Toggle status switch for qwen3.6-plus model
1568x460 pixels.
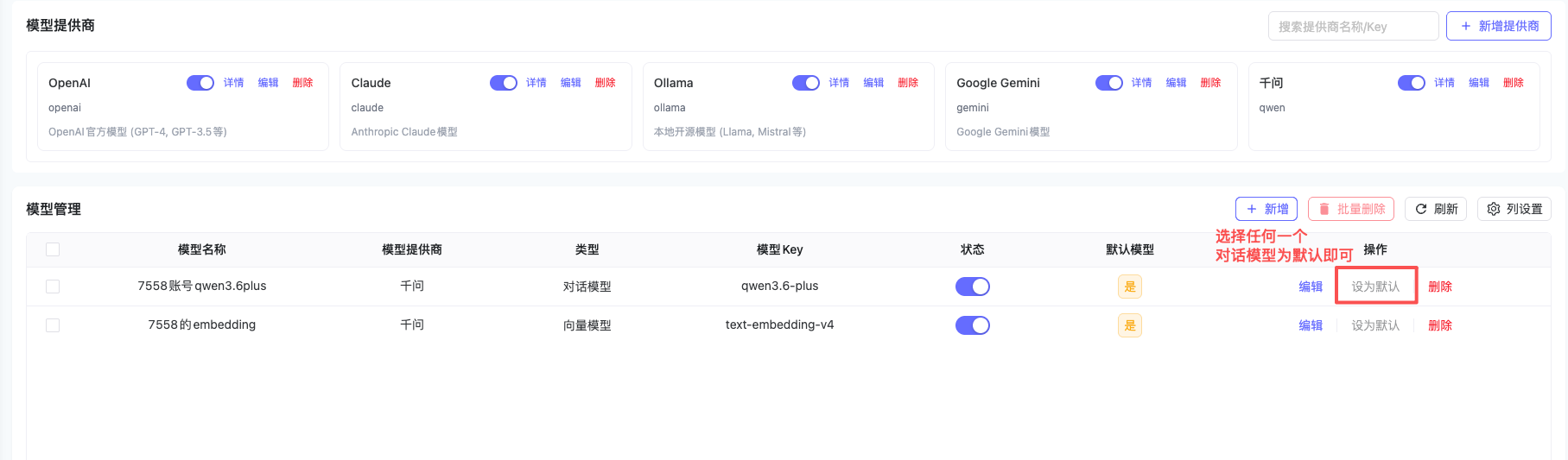tap(973, 287)
